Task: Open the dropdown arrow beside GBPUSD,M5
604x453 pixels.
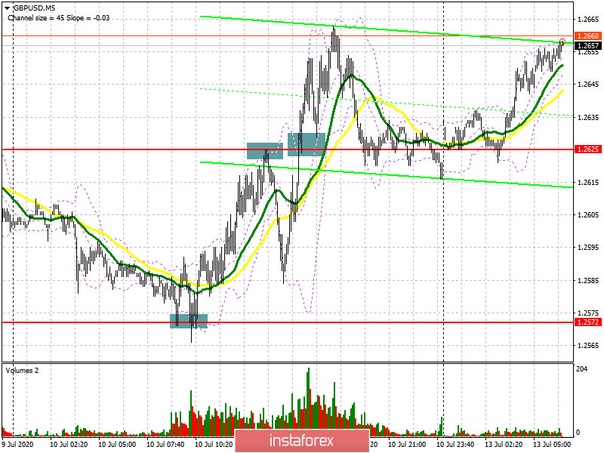Action: click(x=7, y=8)
